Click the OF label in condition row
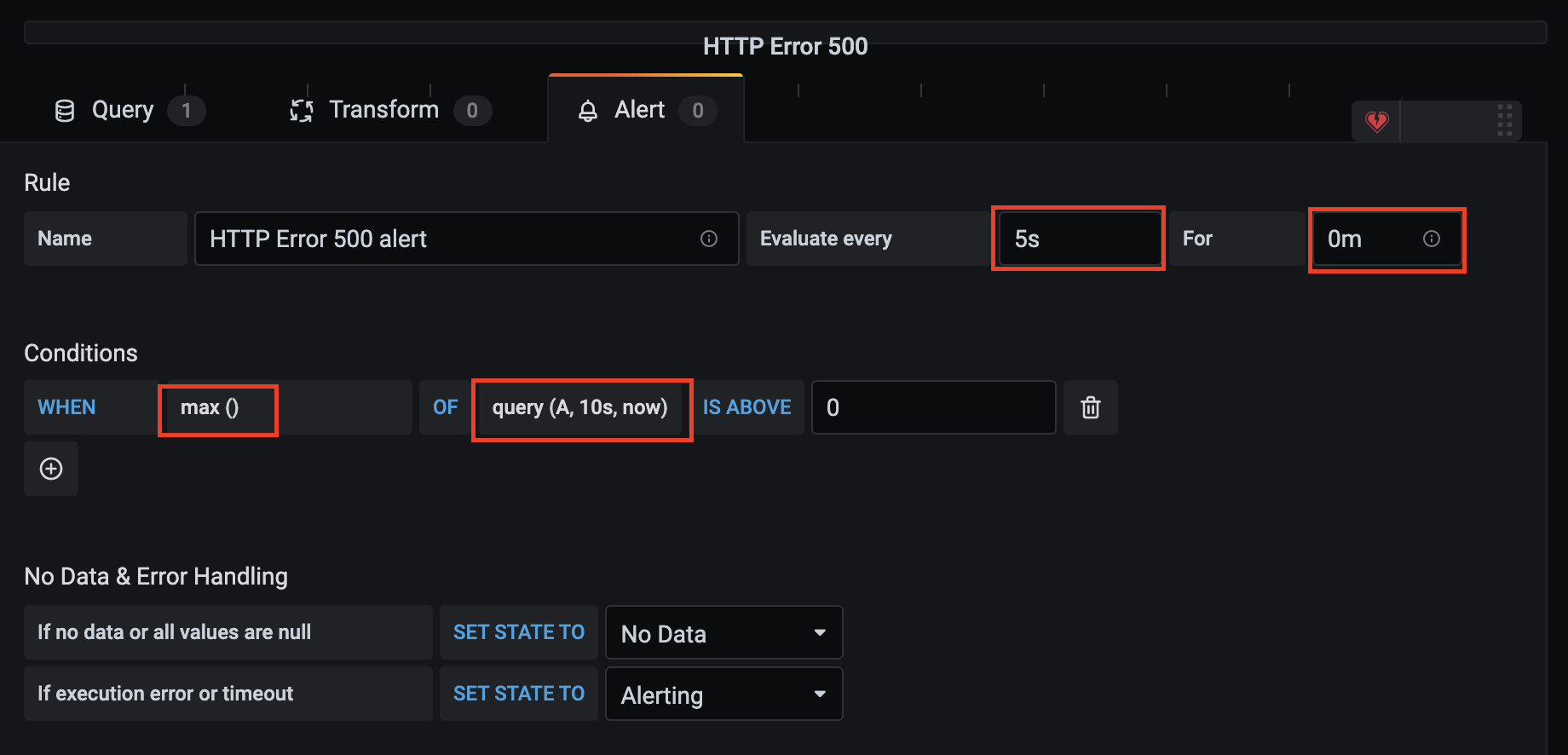 445,407
